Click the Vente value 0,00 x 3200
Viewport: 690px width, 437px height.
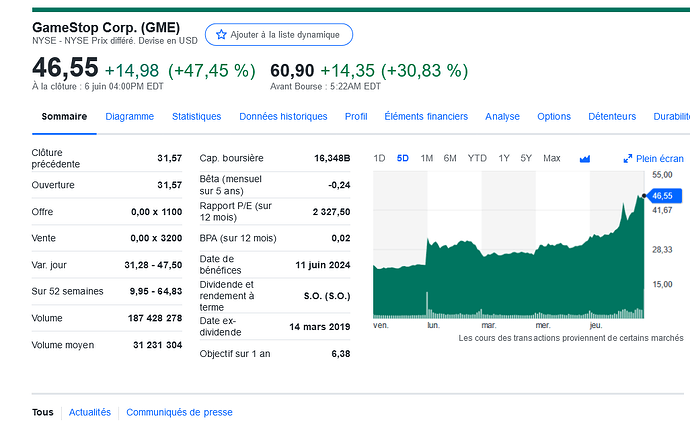(156, 238)
